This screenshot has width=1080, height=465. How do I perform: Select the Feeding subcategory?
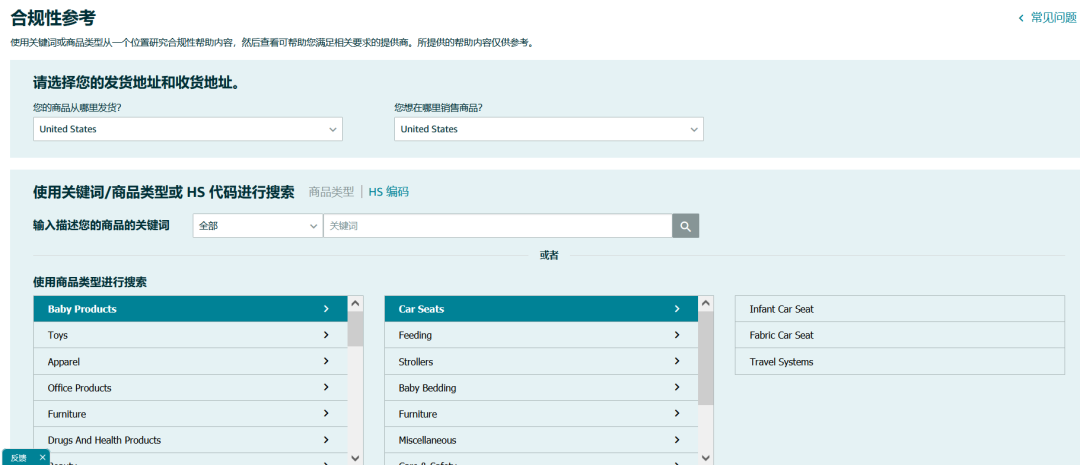click(541, 335)
